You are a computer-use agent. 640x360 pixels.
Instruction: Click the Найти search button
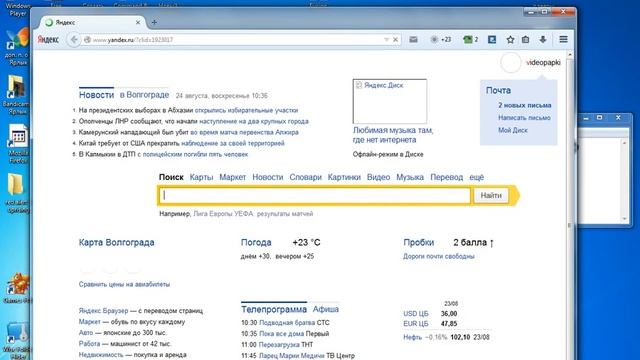[491, 196]
